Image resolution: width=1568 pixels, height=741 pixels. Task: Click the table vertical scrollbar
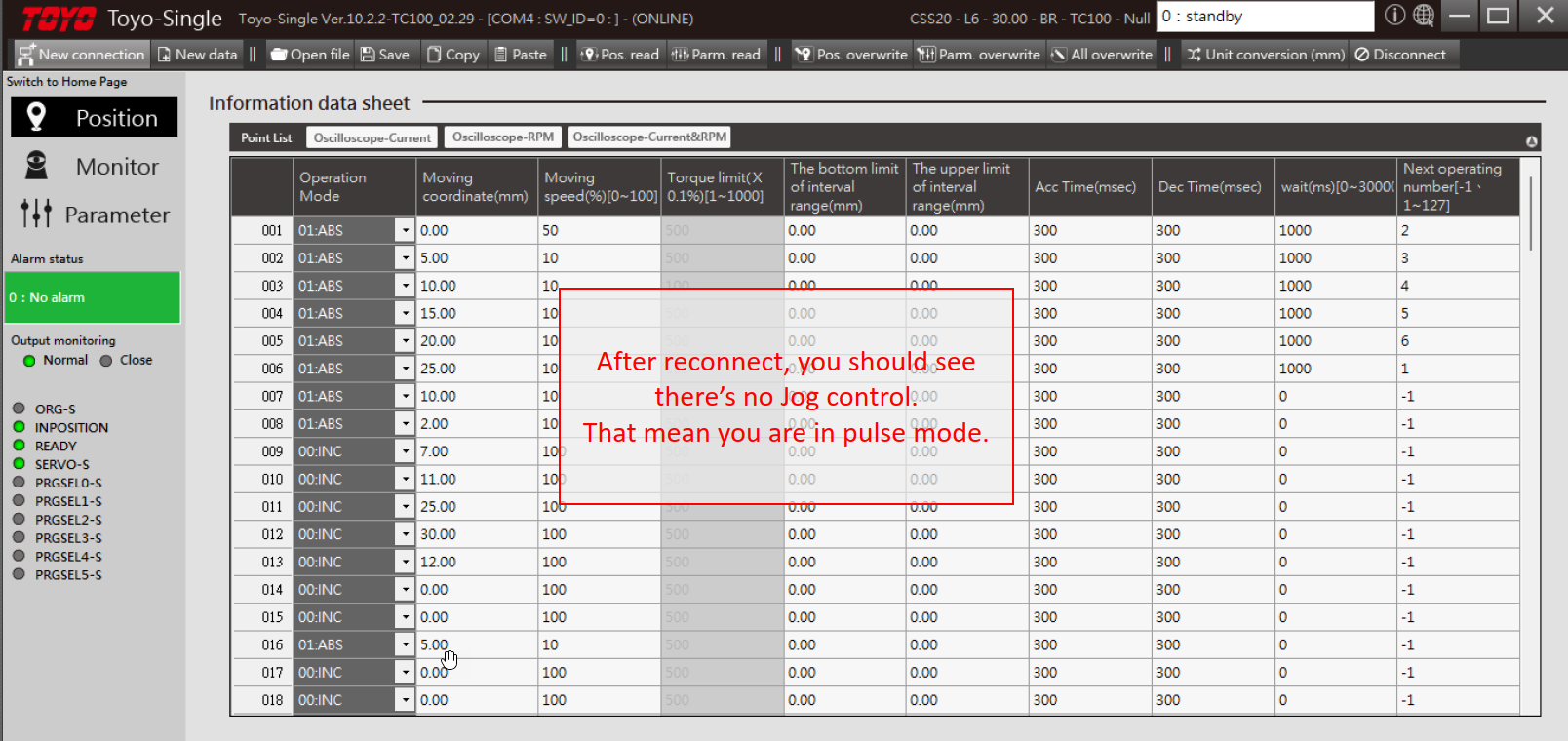1530,213
